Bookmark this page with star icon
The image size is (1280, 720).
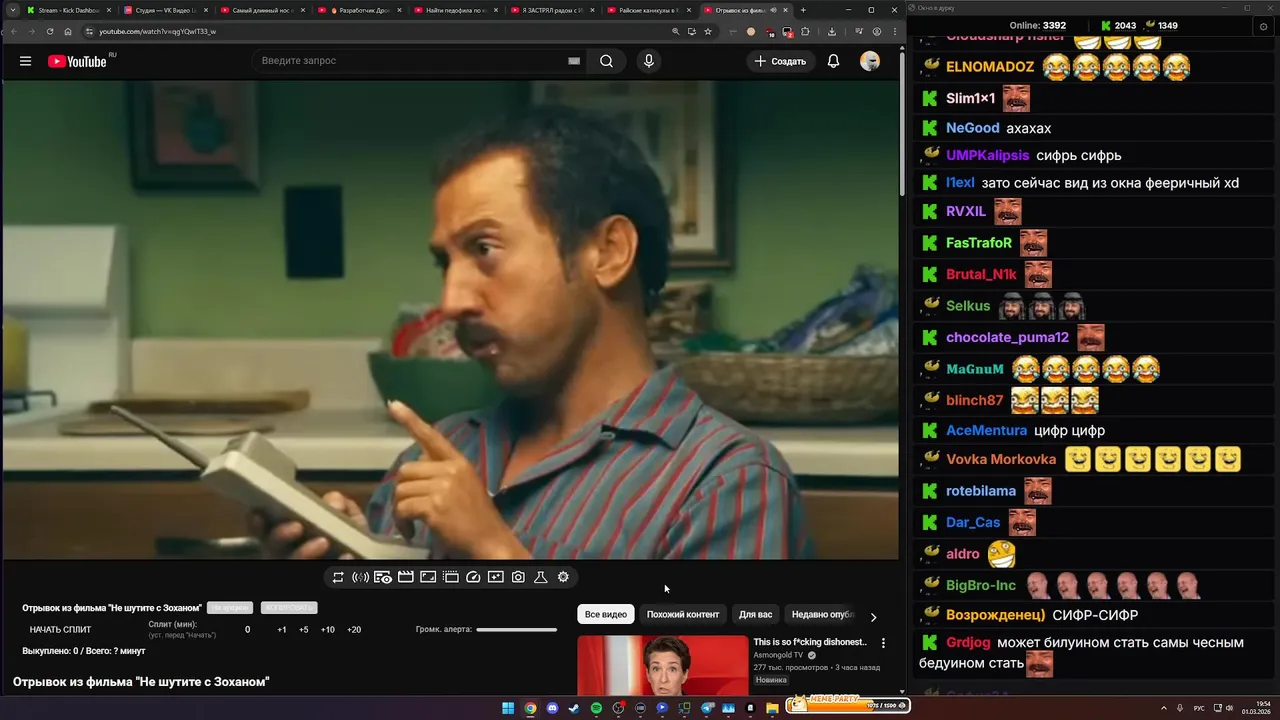708,31
